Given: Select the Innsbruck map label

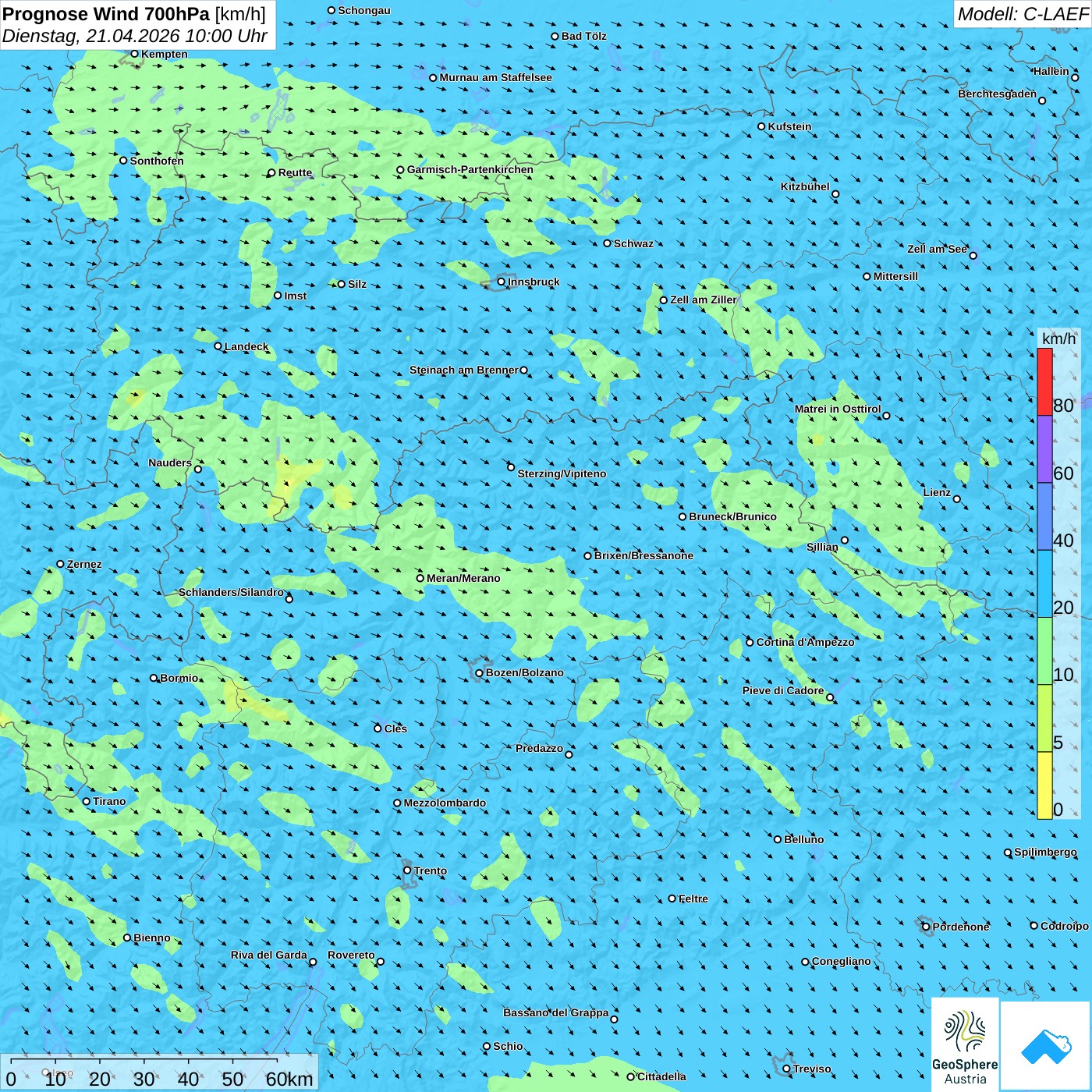Looking at the screenshot, I should point(534,282).
